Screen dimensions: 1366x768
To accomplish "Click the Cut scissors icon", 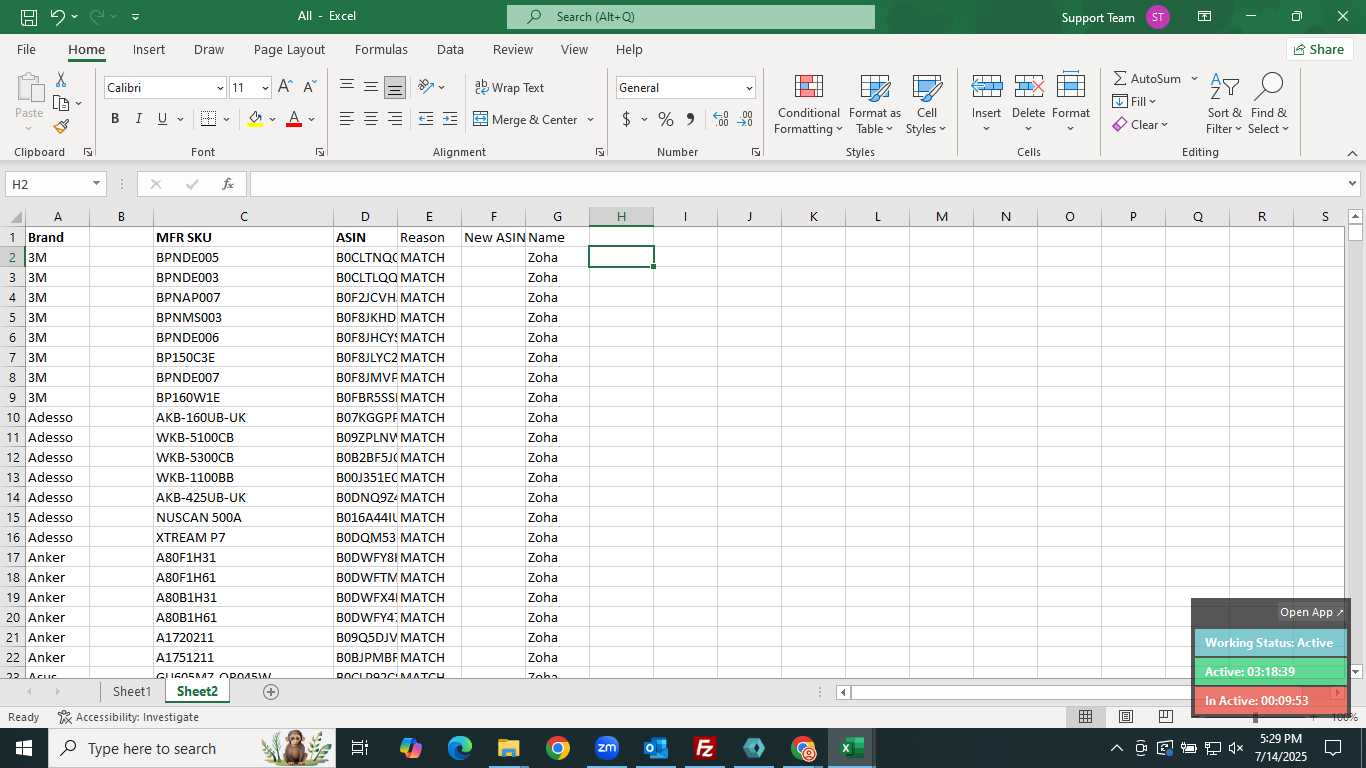I will coord(61,79).
